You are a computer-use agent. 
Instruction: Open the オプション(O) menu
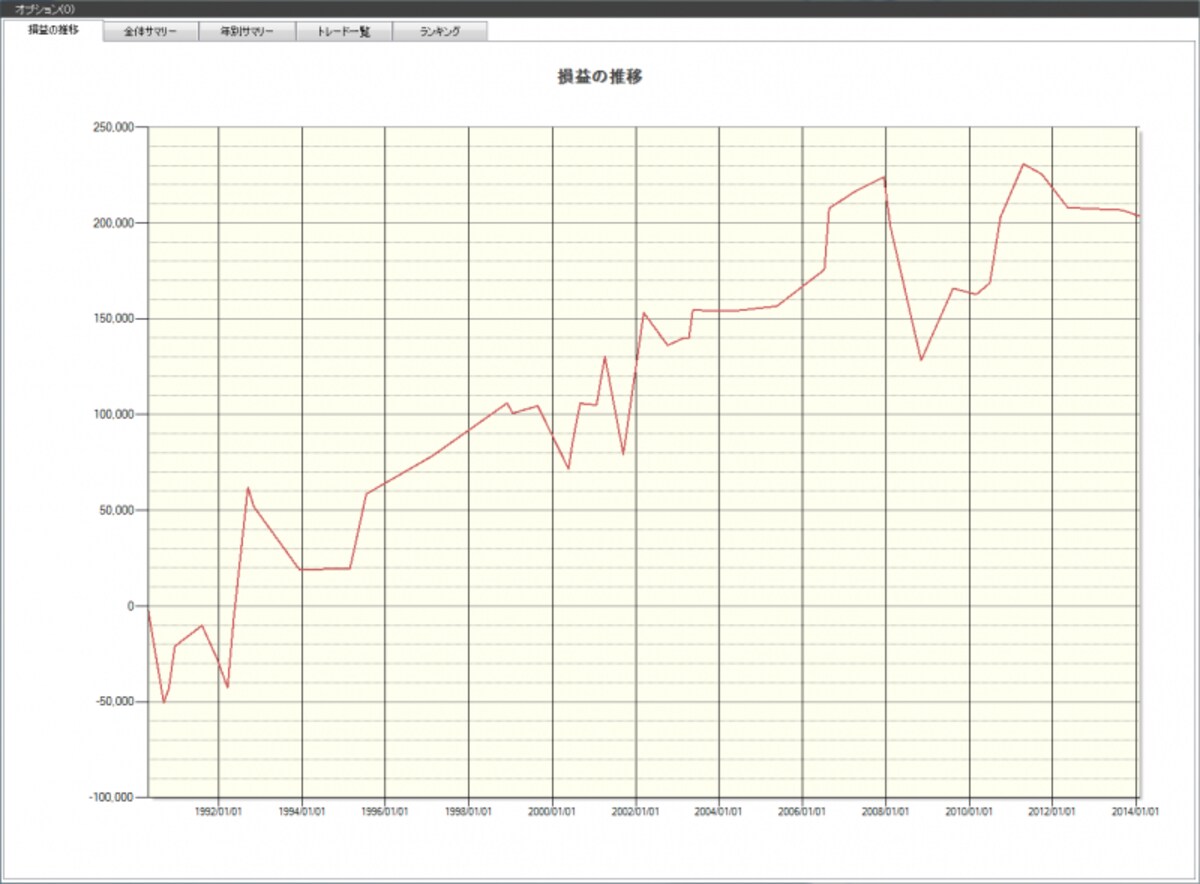(x=44, y=8)
